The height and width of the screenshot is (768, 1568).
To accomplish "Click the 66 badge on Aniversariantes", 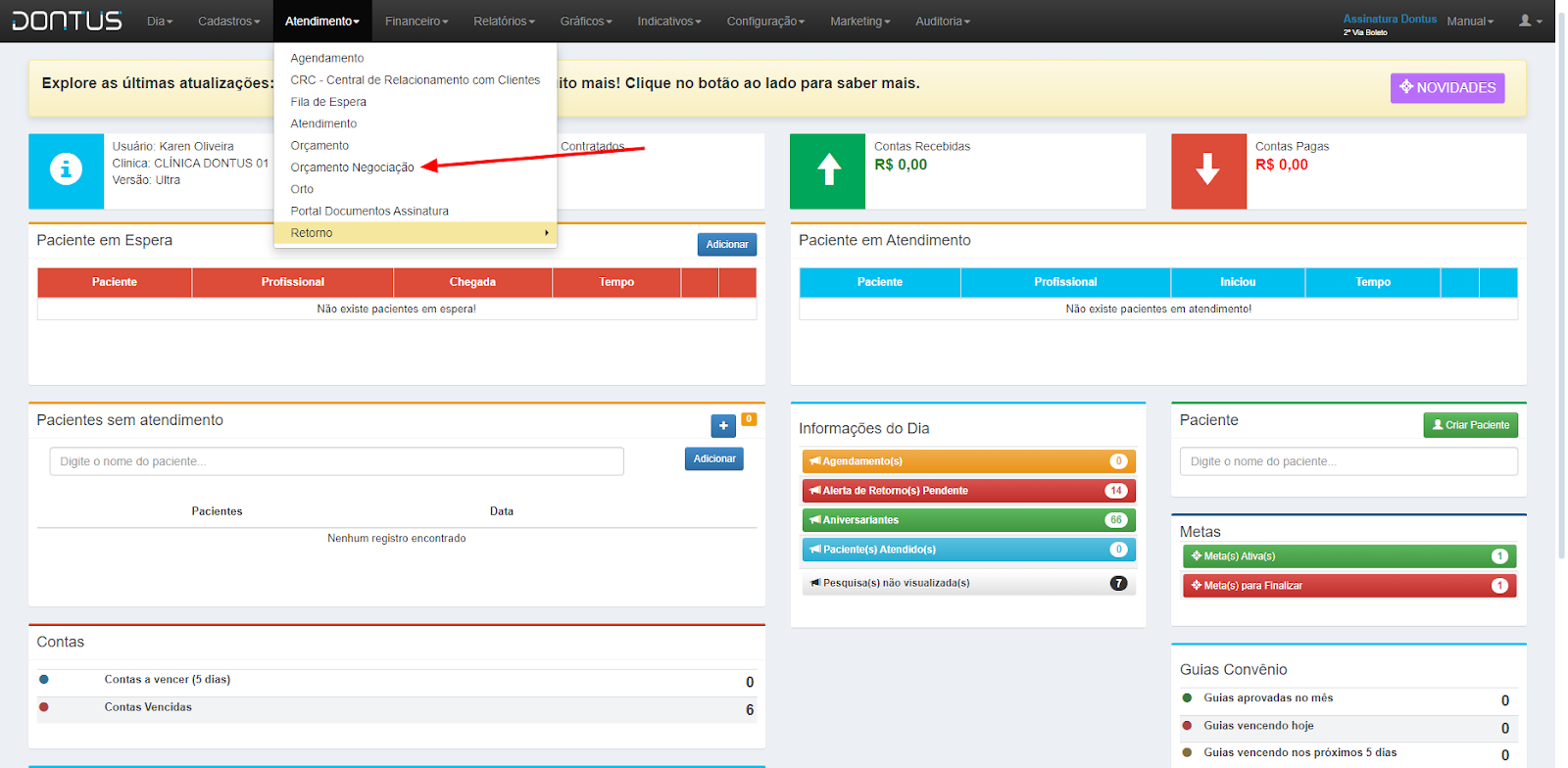I will [x=1116, y=520].
